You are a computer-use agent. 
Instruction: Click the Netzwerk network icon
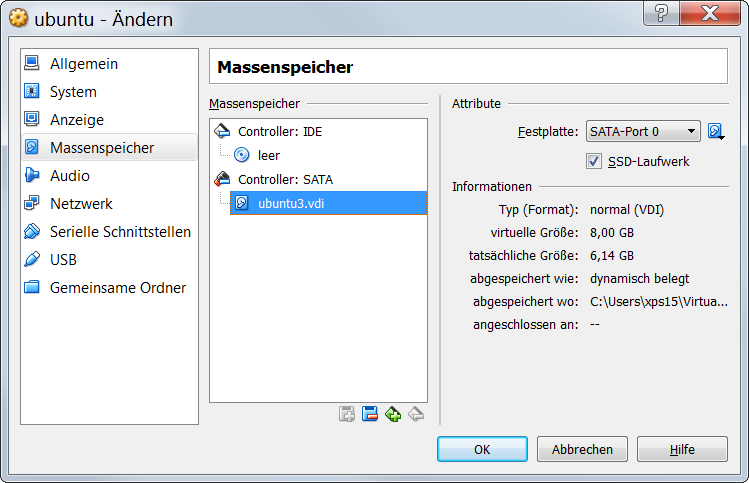(32, 203)
